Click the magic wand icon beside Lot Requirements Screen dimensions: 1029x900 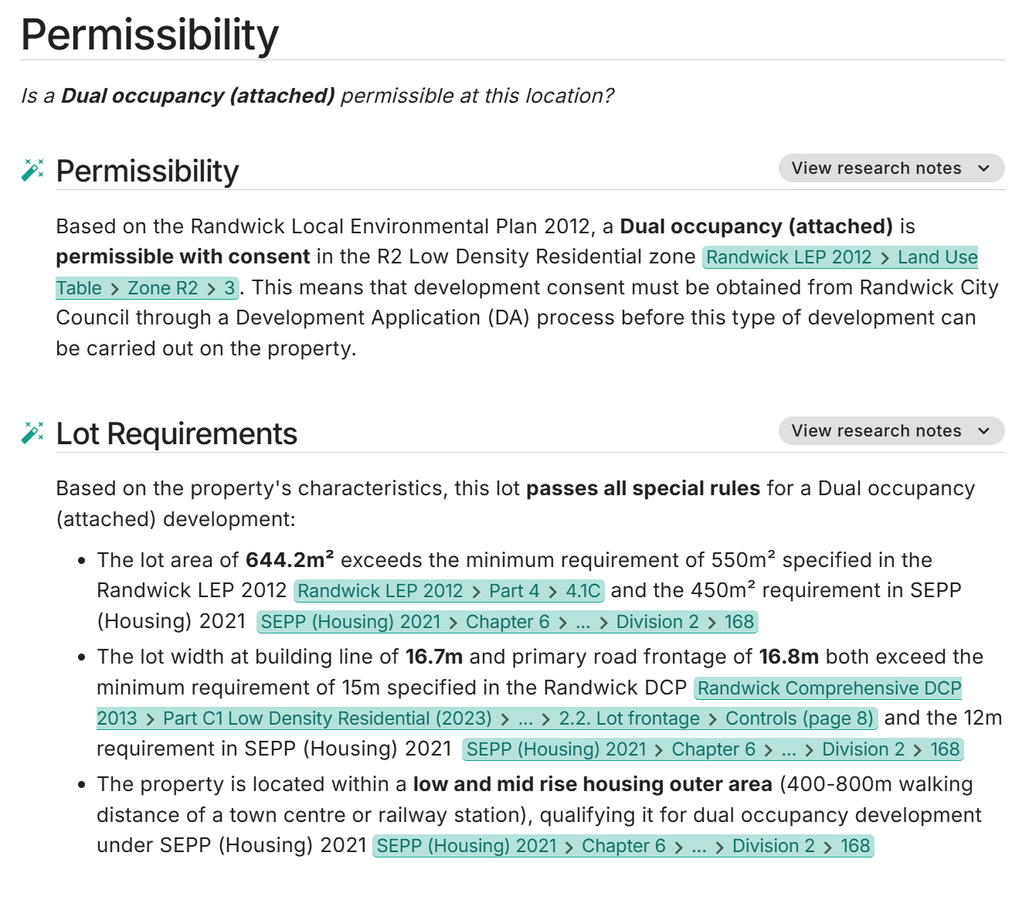(33, 433)
